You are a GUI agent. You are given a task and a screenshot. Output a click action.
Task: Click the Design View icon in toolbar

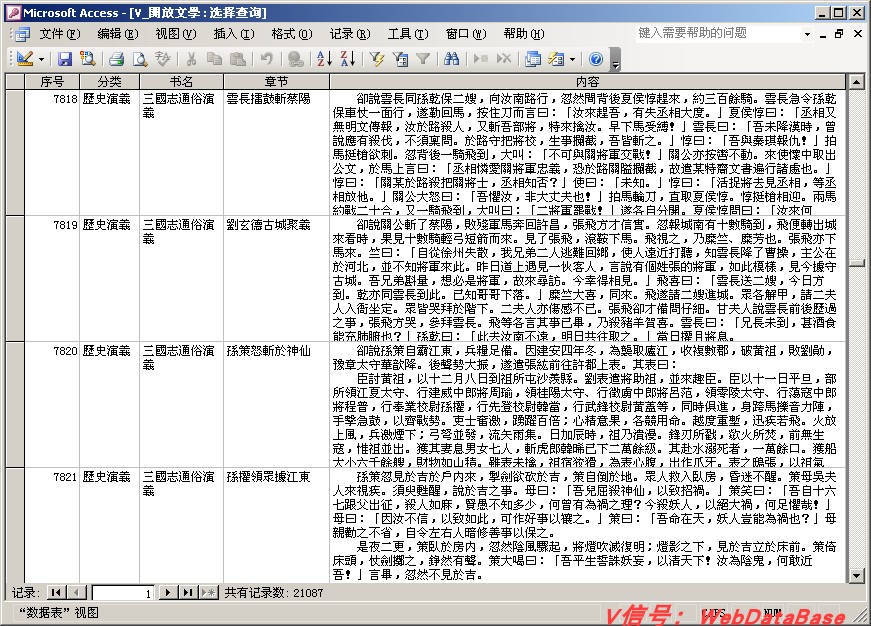24,58
